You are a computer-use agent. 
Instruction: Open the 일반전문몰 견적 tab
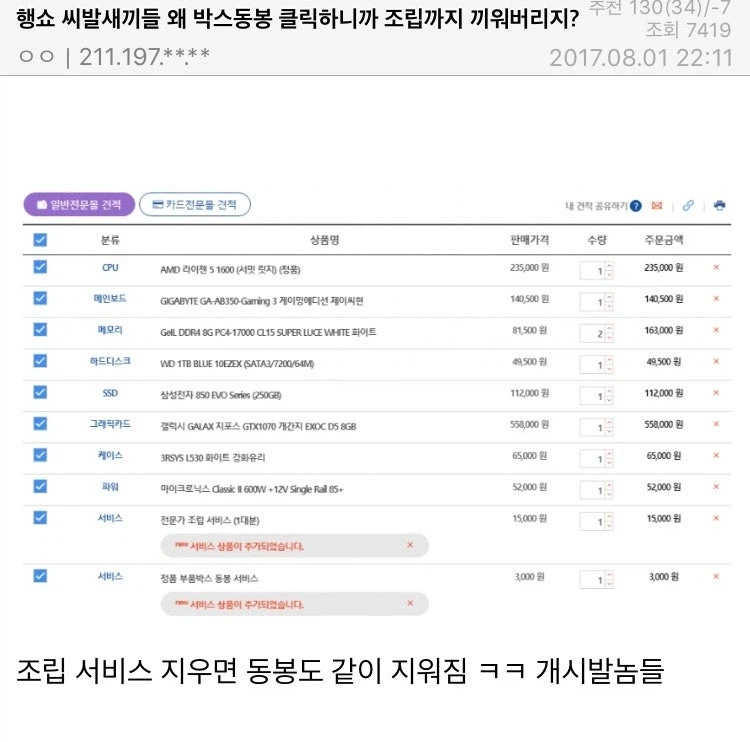(79, 205)
